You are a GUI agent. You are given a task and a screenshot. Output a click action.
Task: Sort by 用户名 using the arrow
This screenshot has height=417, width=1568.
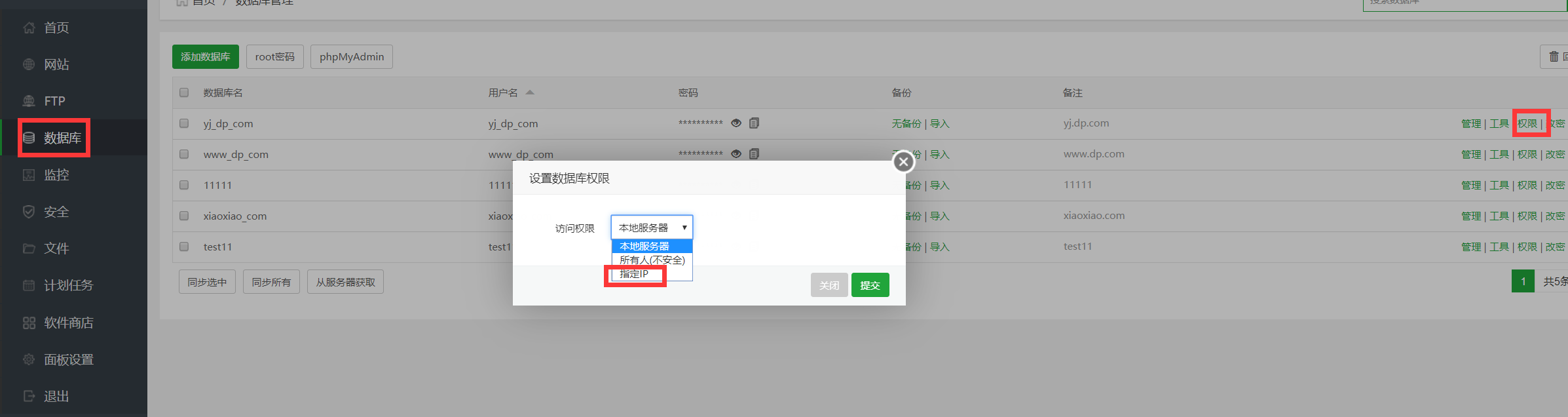click(530, 92)
